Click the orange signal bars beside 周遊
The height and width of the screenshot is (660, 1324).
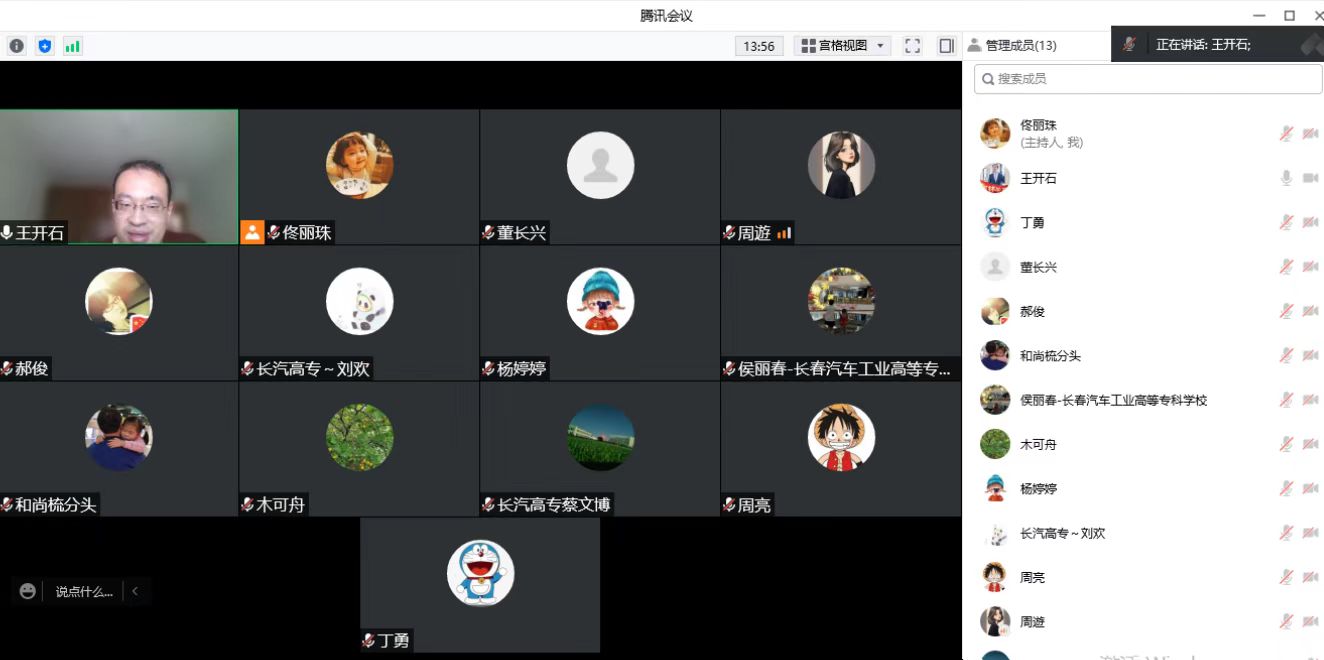click(x=784, y=233)
